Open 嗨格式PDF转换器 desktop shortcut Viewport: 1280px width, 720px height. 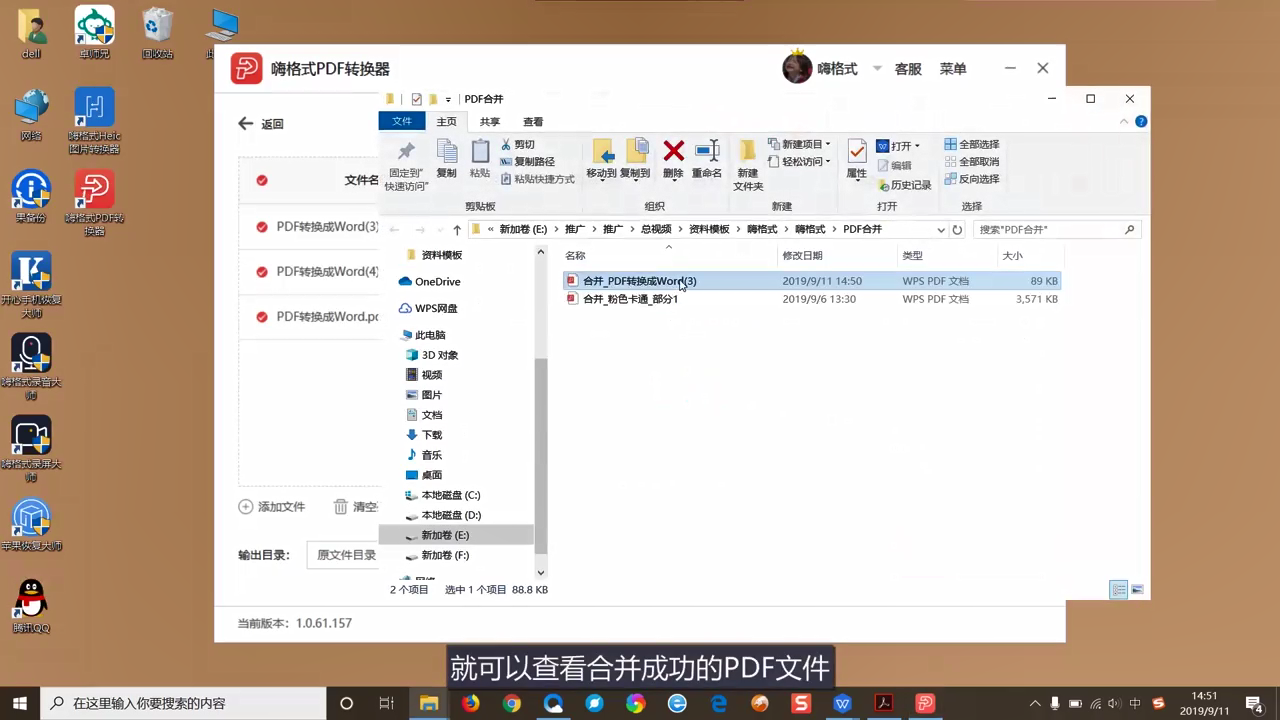click(94, 203)
